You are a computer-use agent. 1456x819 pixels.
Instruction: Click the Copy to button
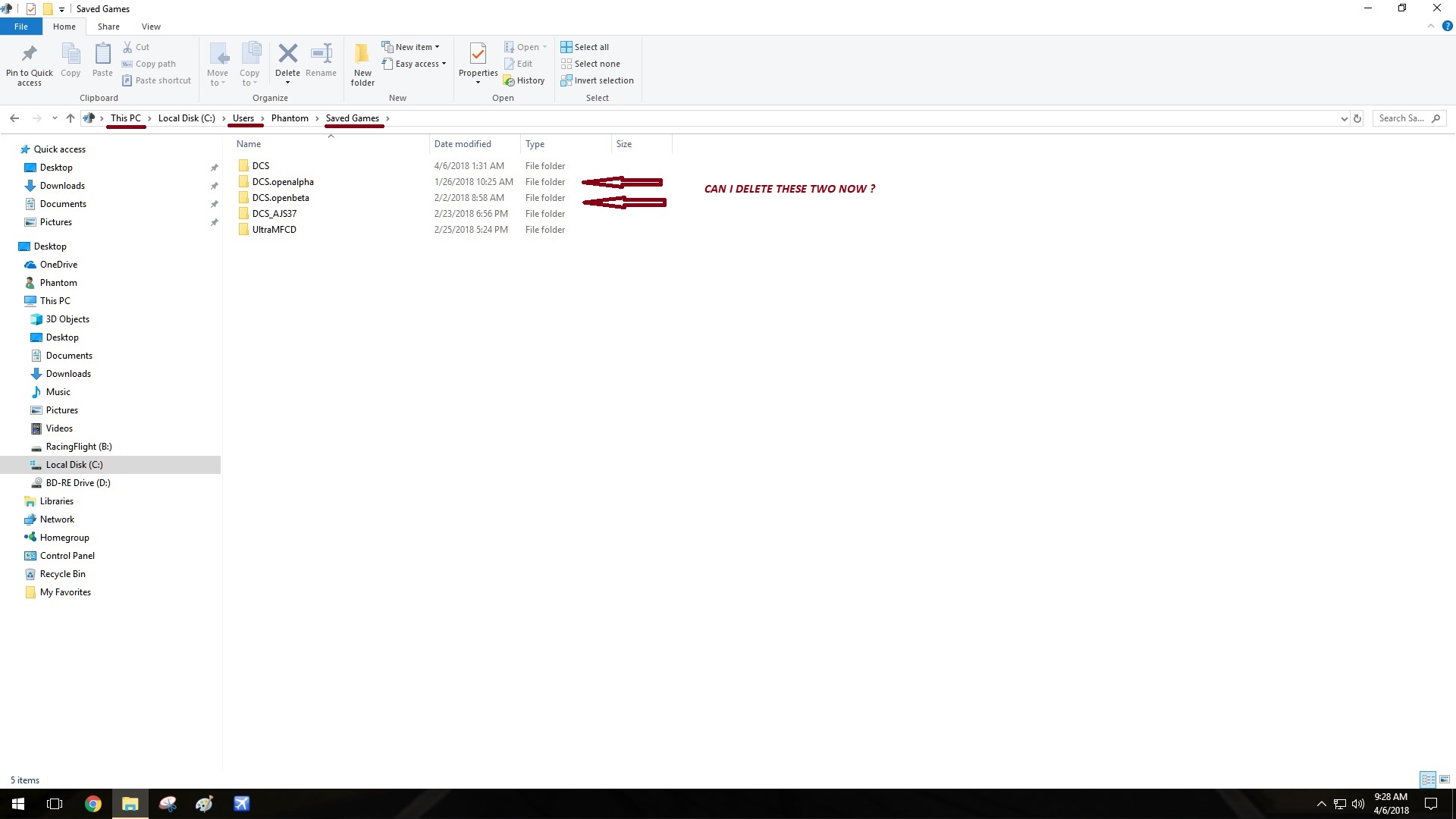249,64
